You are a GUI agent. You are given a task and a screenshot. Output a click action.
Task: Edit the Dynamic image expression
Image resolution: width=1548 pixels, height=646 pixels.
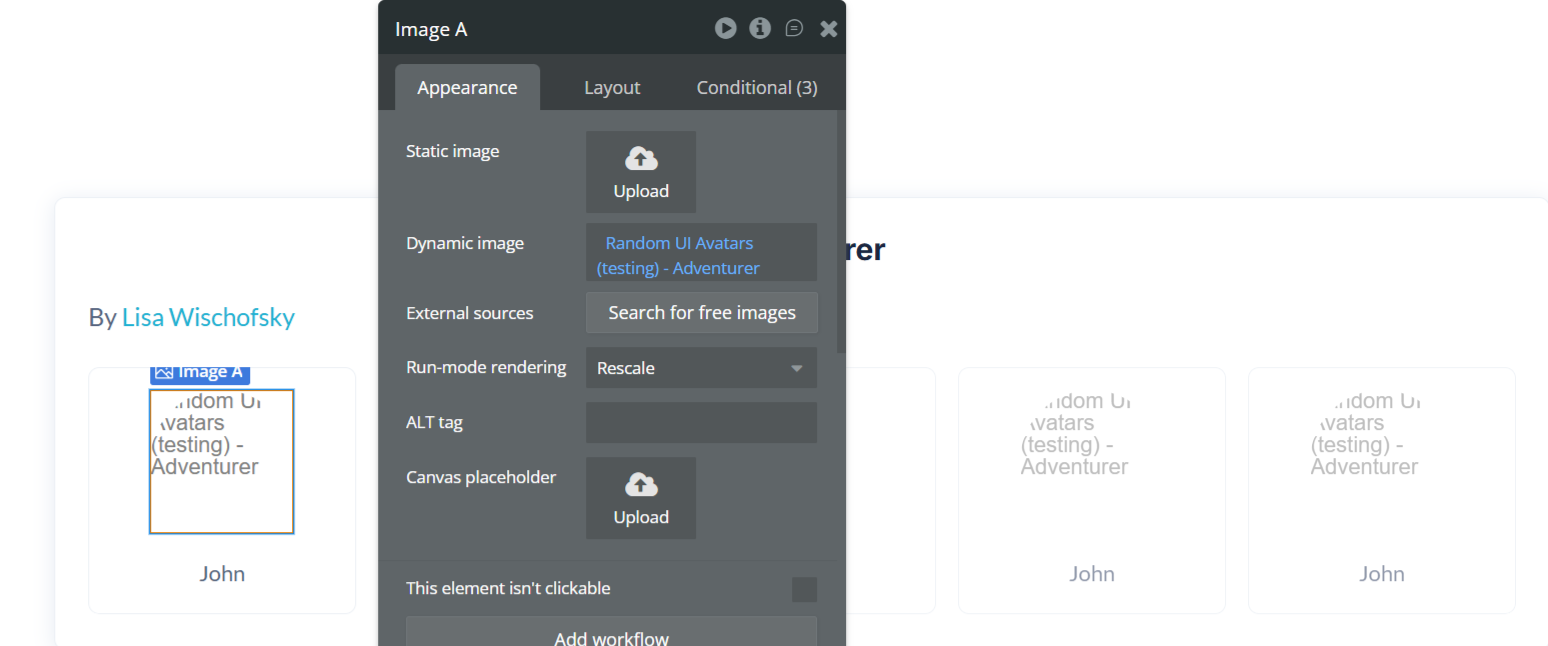[x=701, y=255]
